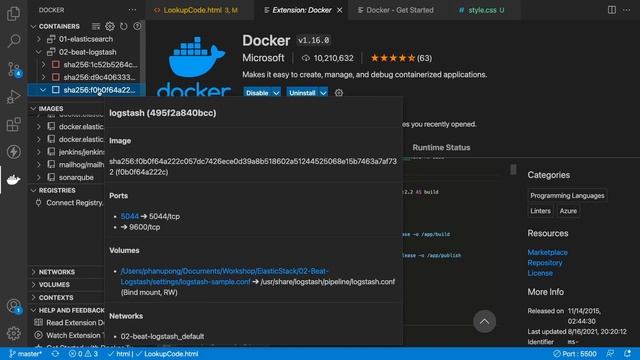Open the License resource link
Image resolution: width=640 pixels, height=360 pixels.
tap(540, 273)
